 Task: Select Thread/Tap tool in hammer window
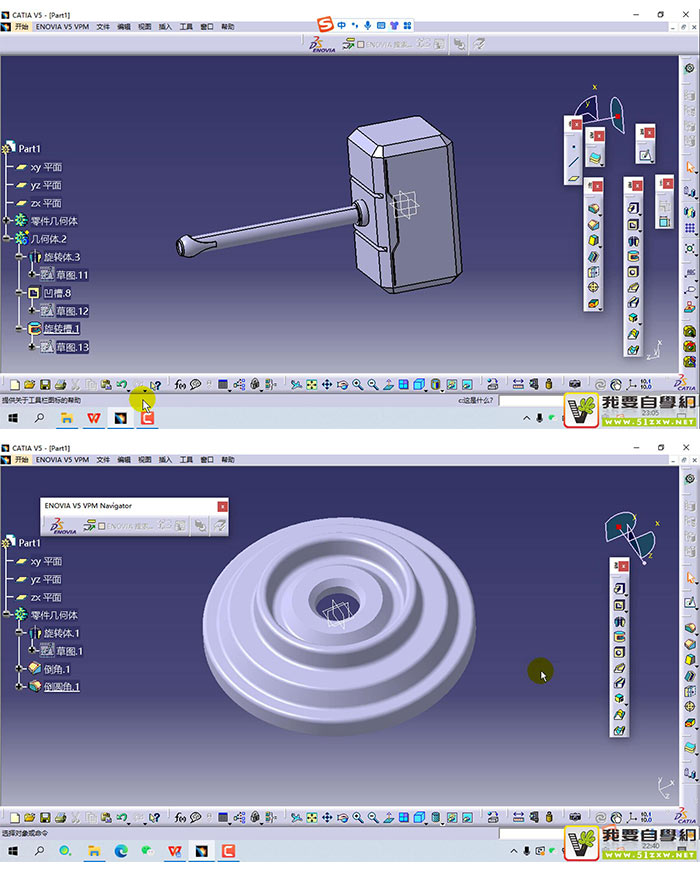(594, 288)
